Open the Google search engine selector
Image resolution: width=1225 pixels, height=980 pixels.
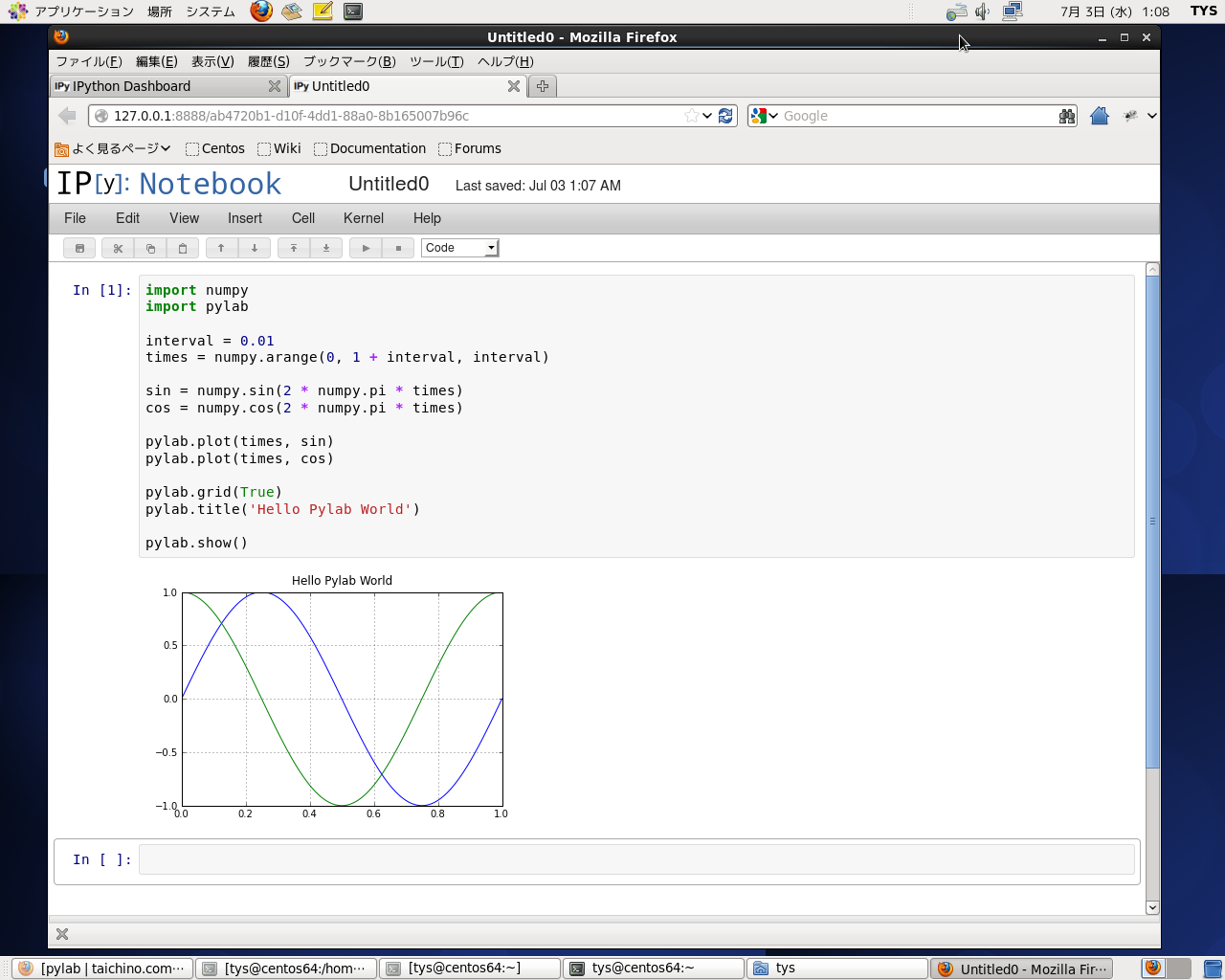(x=764, y=116)
